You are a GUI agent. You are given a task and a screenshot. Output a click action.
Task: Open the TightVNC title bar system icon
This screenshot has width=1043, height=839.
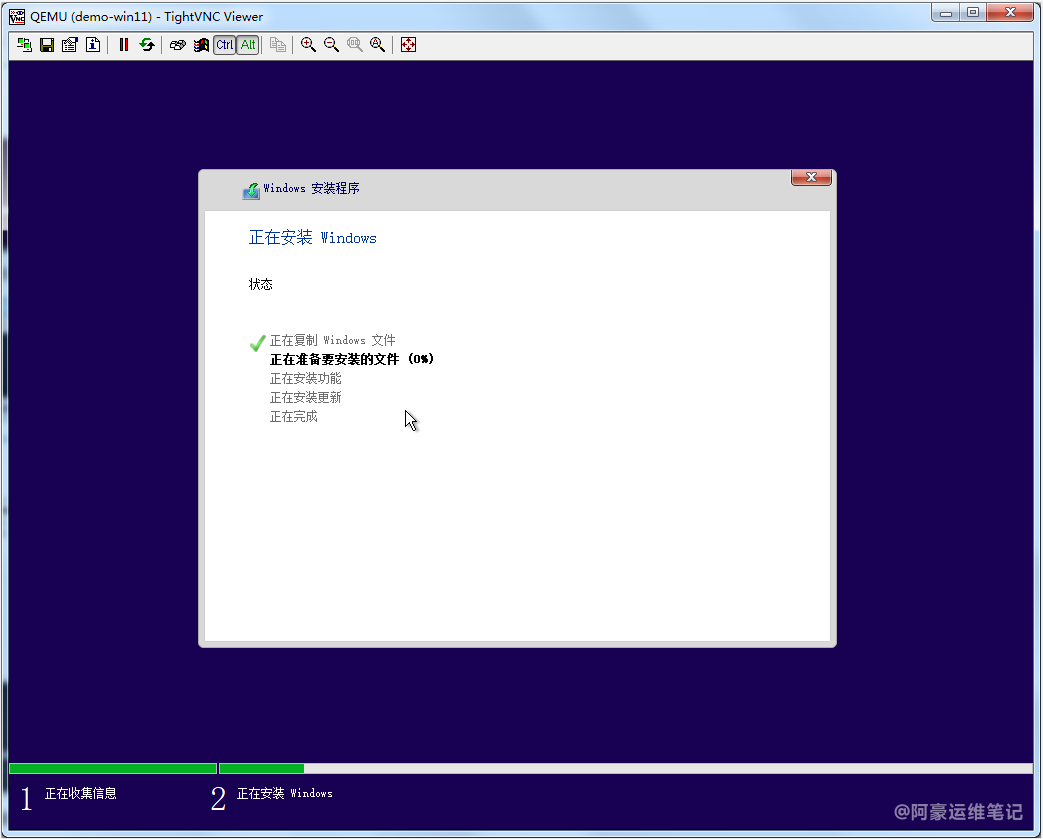[x=17, y=16]
